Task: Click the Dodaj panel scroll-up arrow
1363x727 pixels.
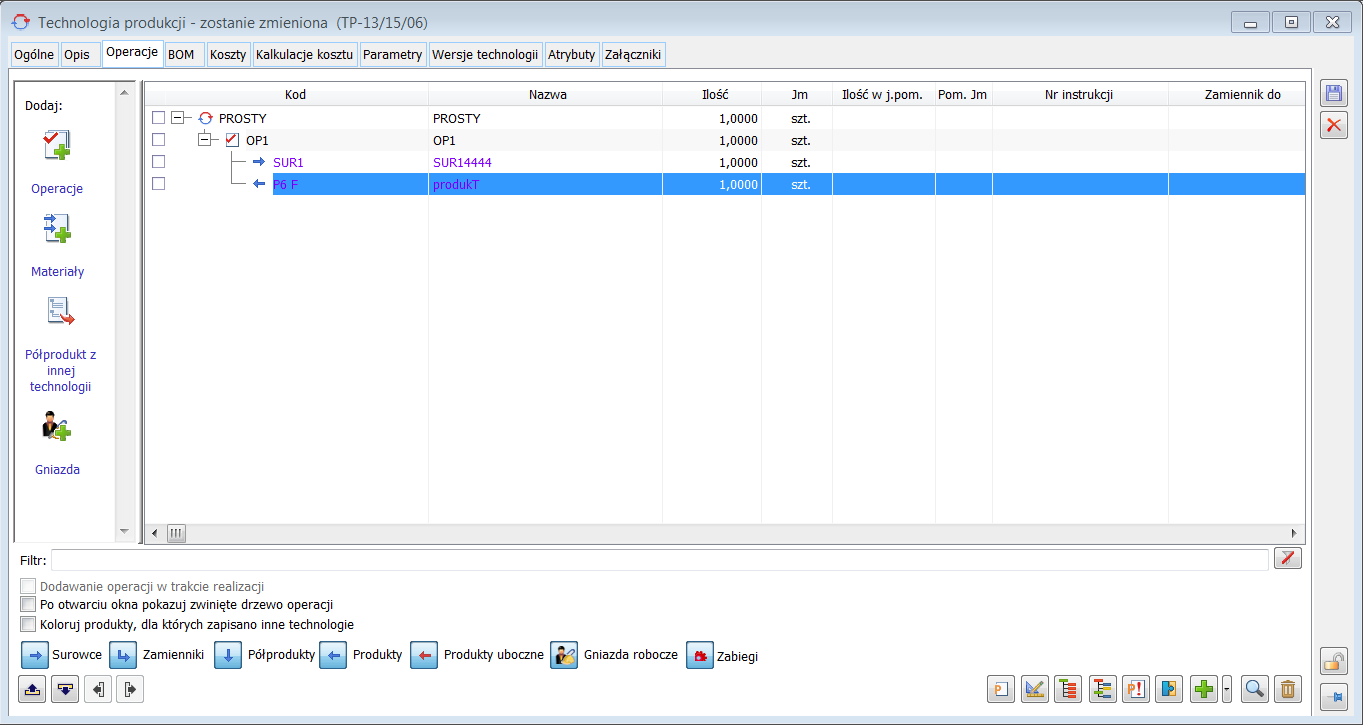Action: point(125,93)
